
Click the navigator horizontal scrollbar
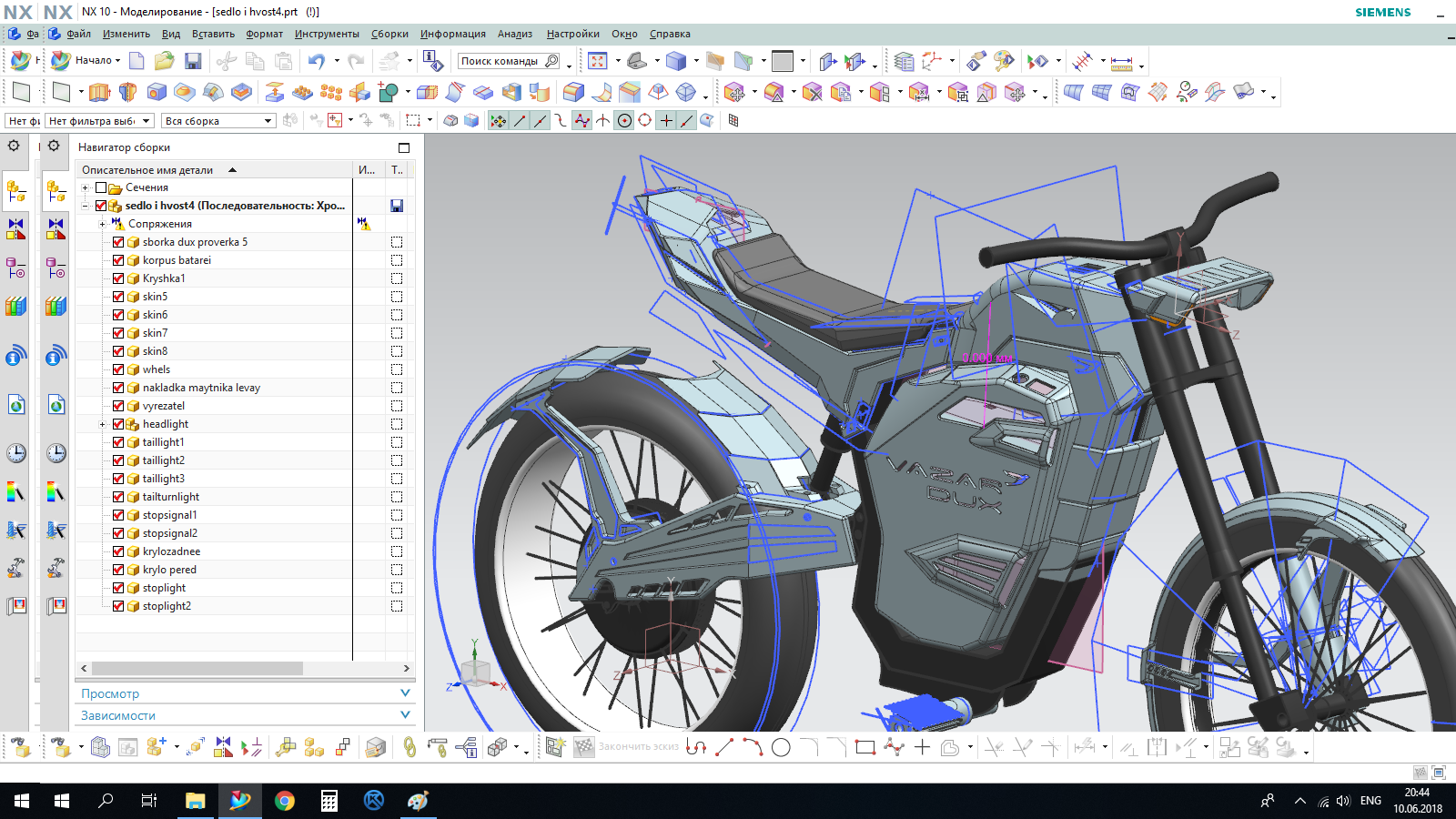(197, 668)
